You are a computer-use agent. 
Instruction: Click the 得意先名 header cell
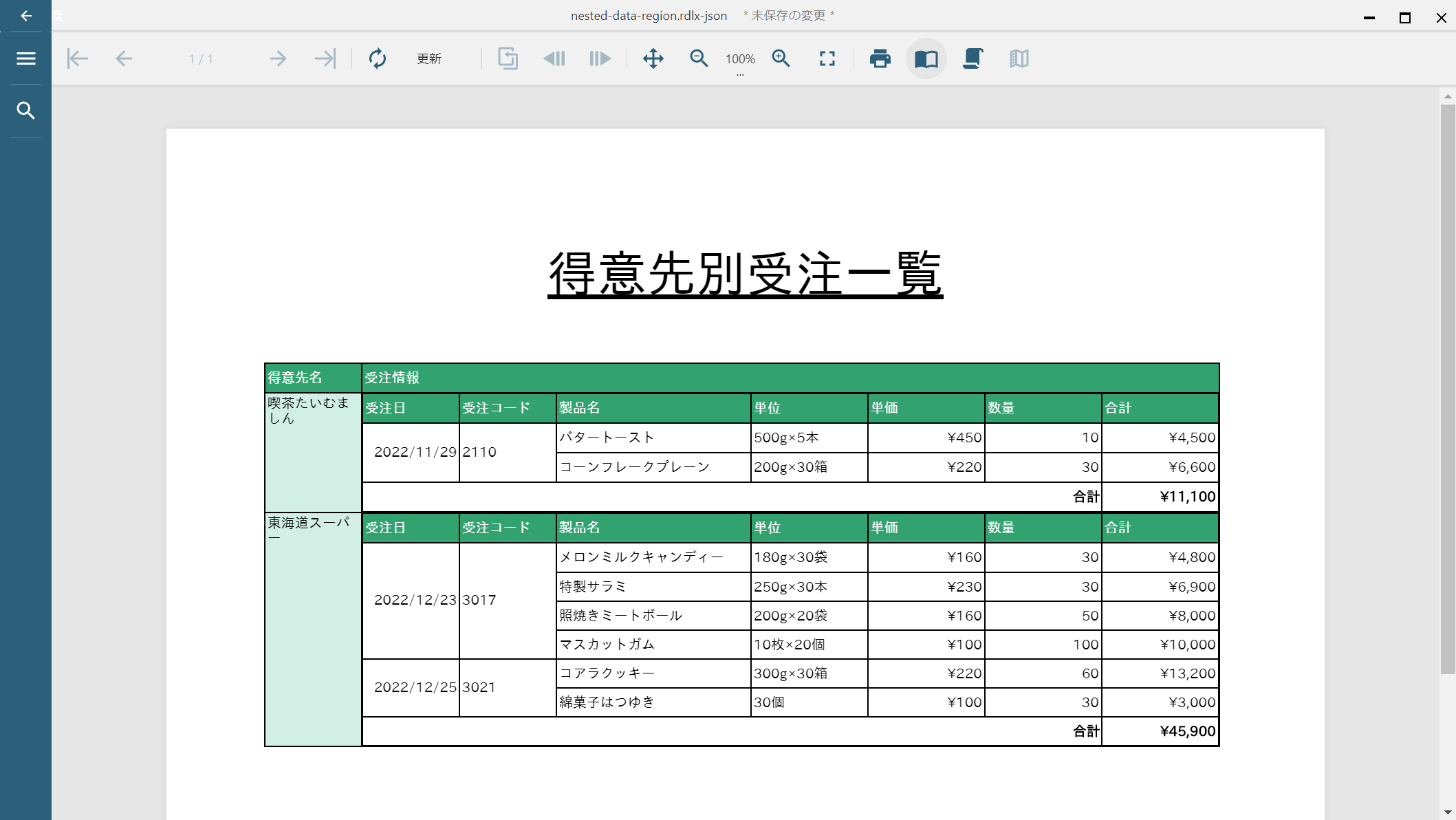point(313,378)
